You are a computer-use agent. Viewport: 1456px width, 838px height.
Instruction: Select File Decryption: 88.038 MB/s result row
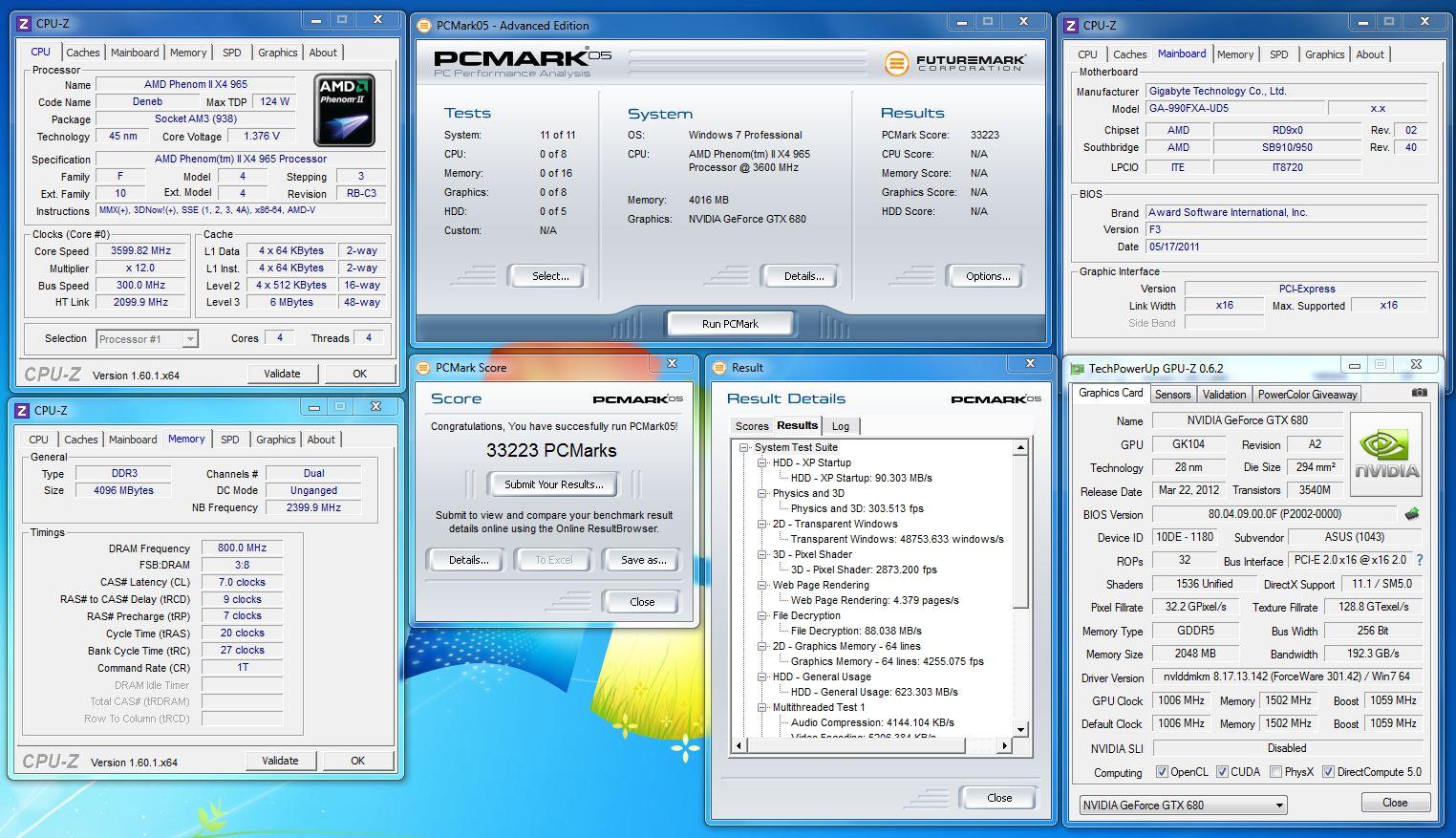856,631
